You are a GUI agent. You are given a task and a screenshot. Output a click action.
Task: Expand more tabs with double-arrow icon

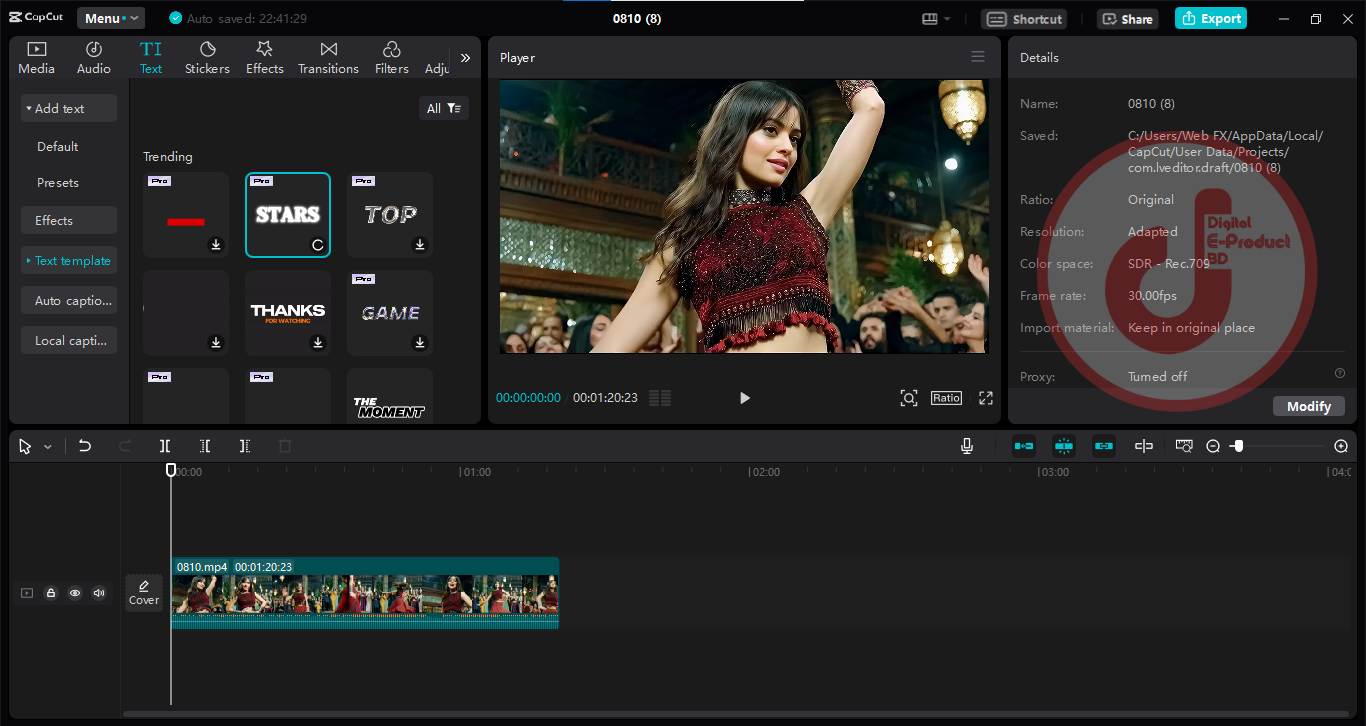pos(465,58)
